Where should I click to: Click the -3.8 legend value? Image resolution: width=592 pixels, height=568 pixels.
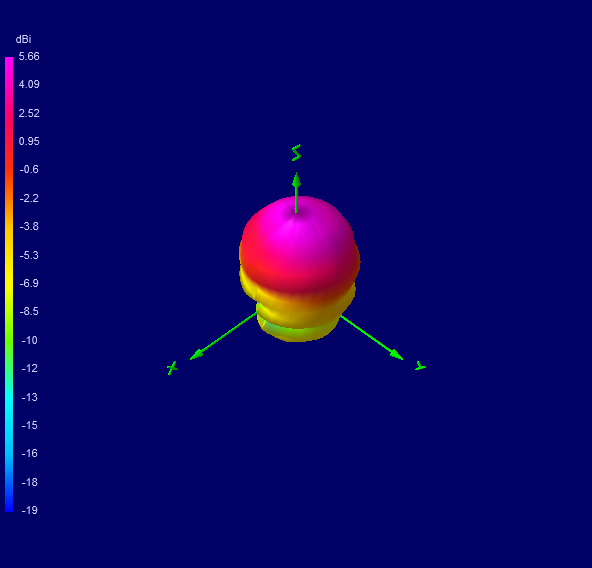[x=29, y=226]
